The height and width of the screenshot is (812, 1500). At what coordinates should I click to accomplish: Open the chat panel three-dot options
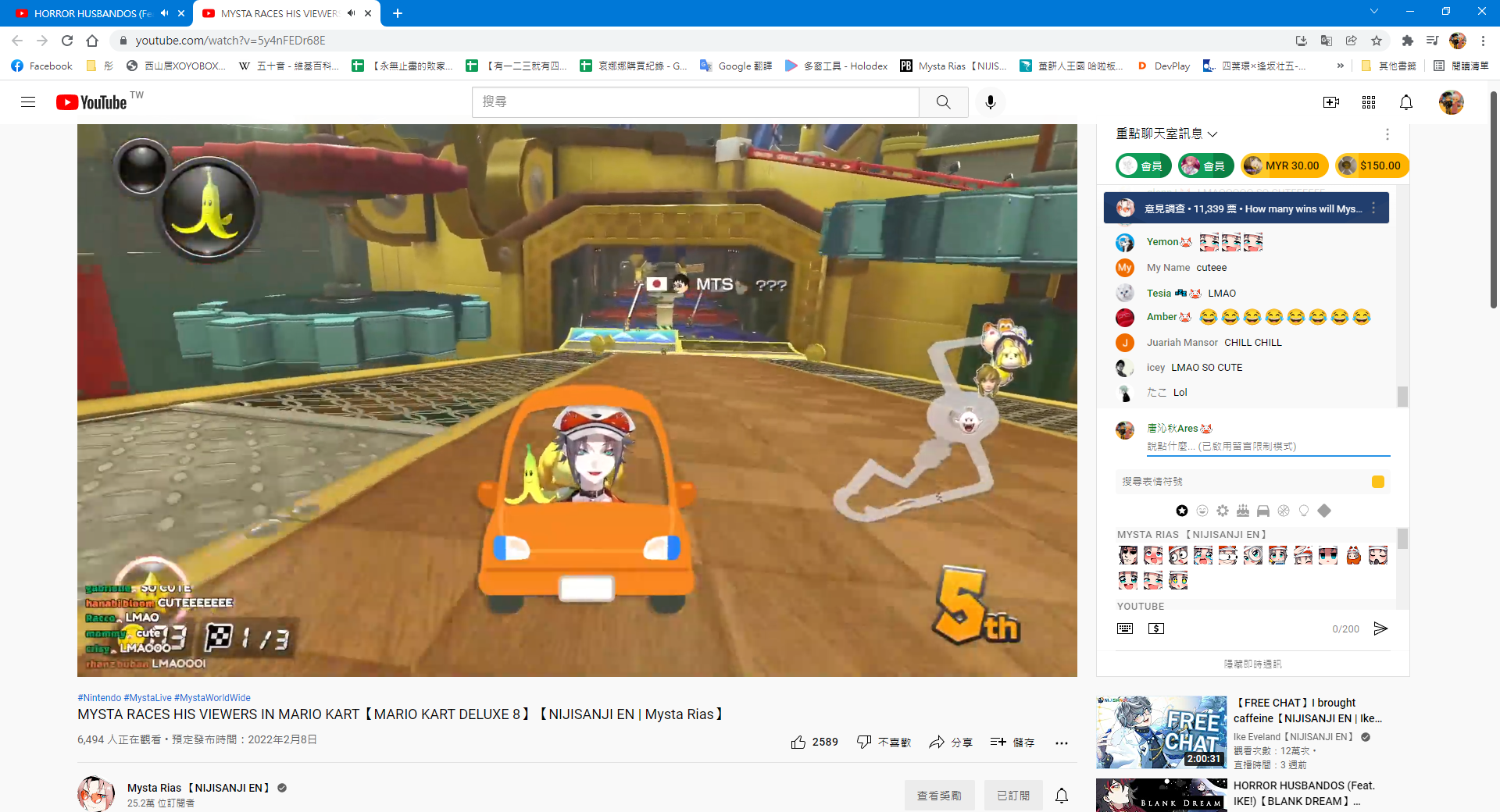[1387, 134]
